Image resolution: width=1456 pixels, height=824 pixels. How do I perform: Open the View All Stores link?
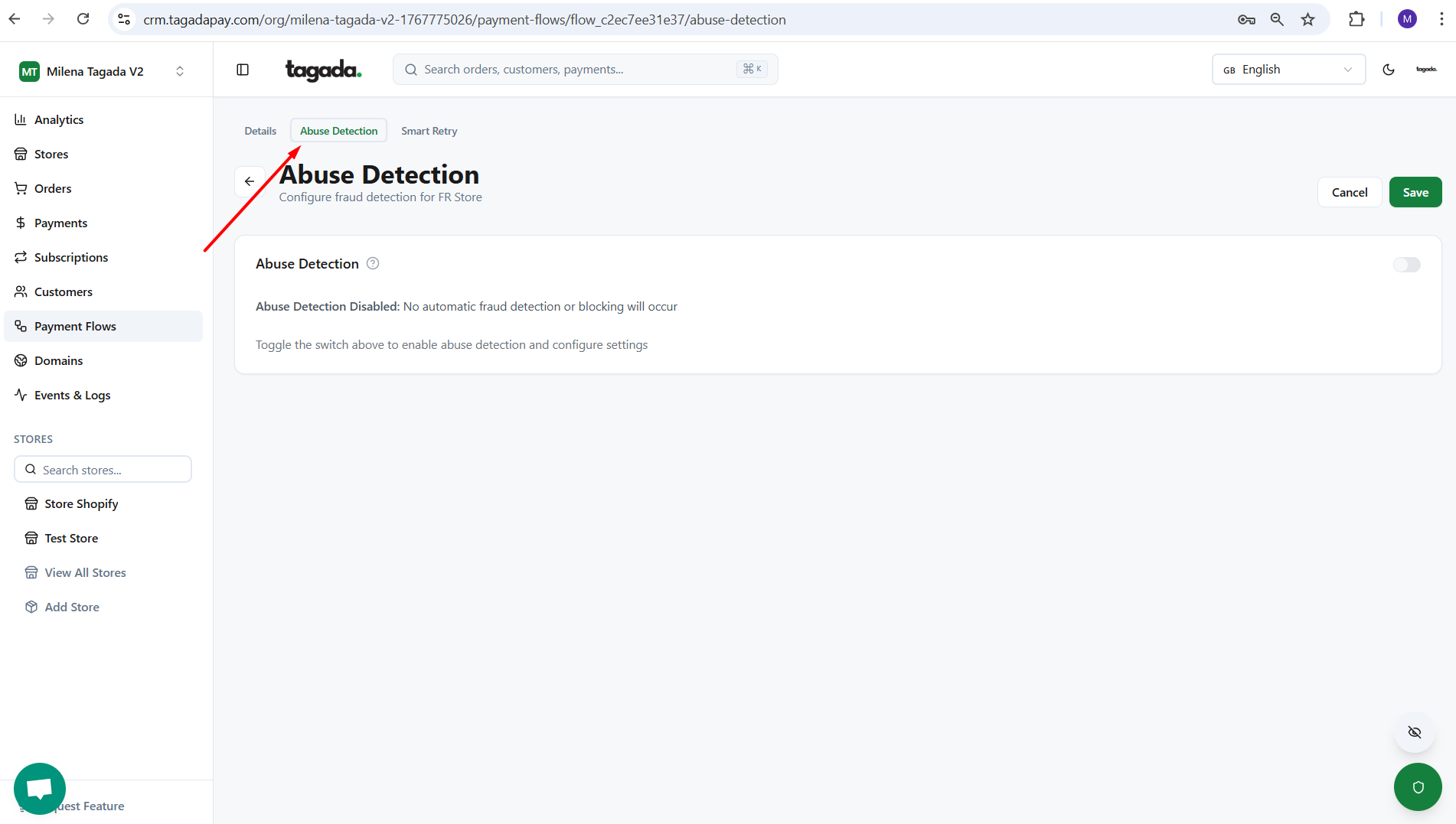pos(85,572)
